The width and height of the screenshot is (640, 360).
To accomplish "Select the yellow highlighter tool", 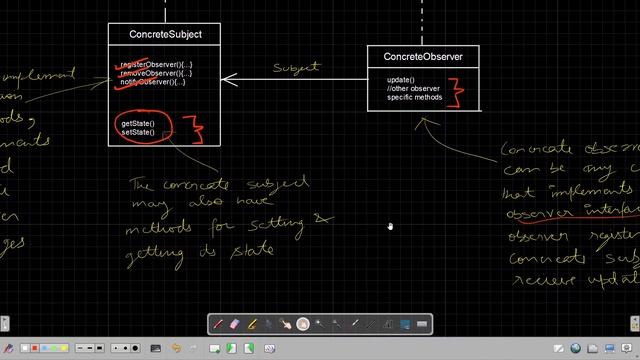I will (x=252, y=324).
